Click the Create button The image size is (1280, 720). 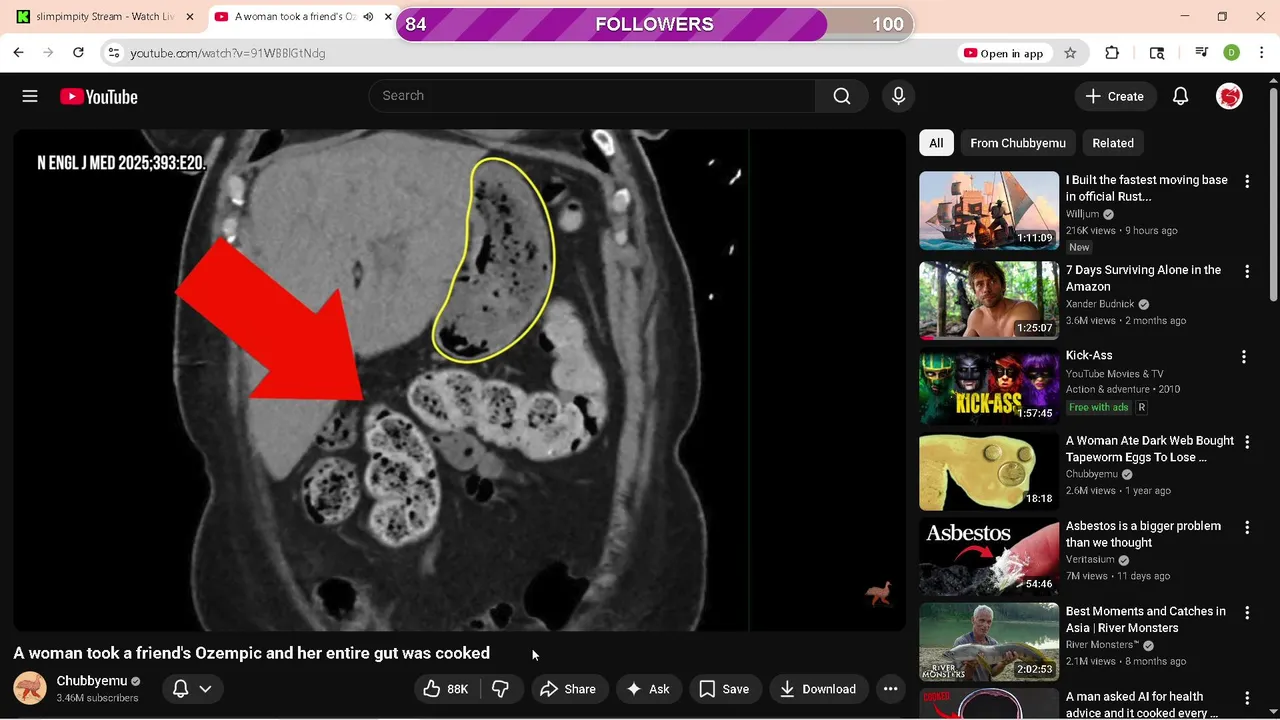click(x=1115, y=96)
